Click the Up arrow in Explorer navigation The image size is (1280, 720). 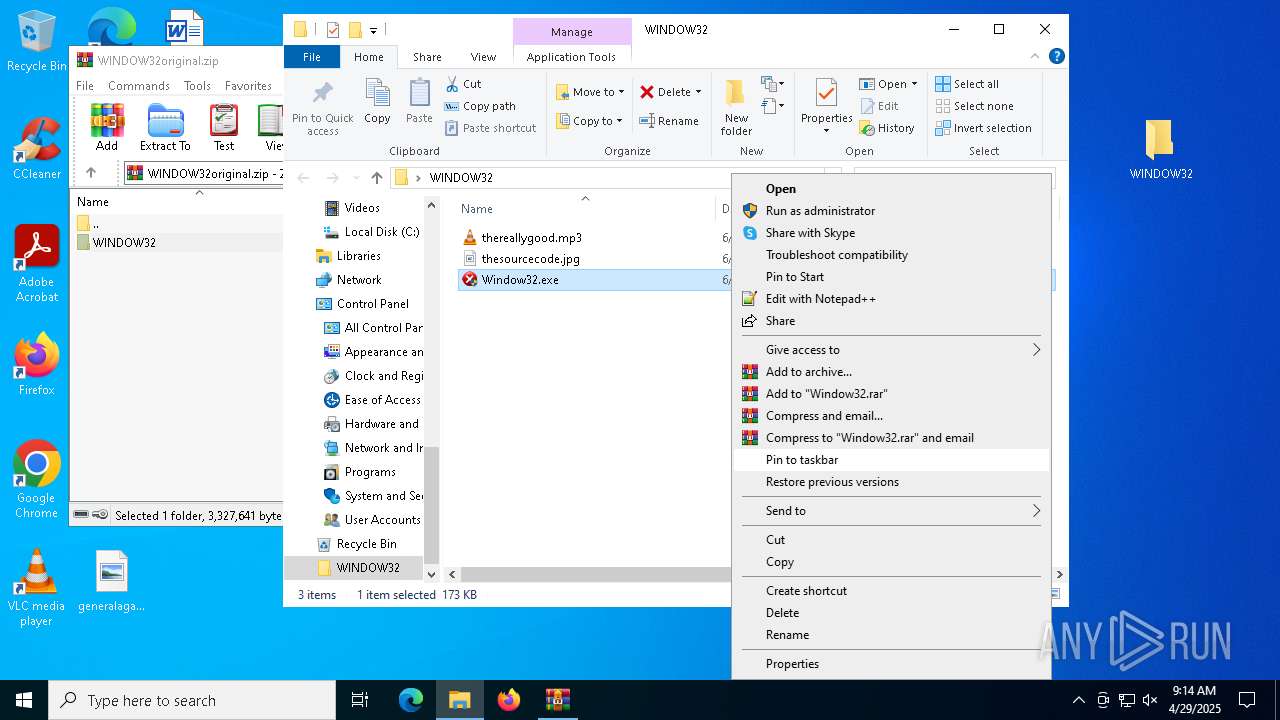click(376, 178)
